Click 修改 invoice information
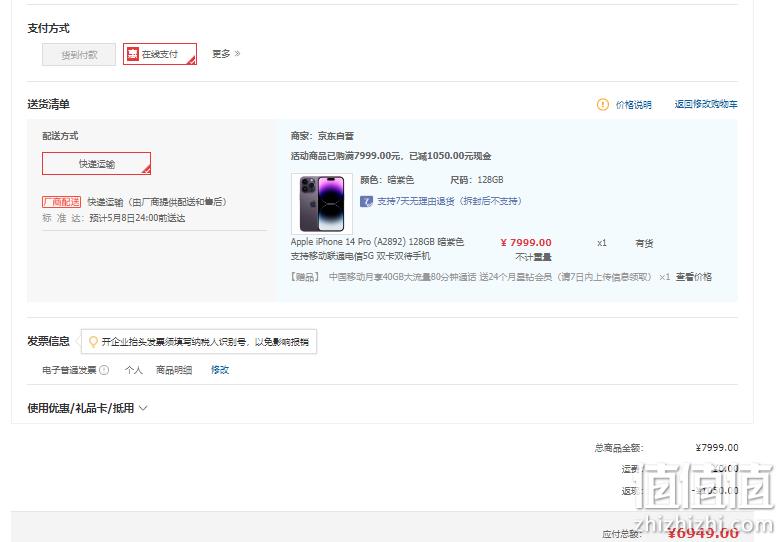Viewport: 783px width, 542px height. (220, 370)
